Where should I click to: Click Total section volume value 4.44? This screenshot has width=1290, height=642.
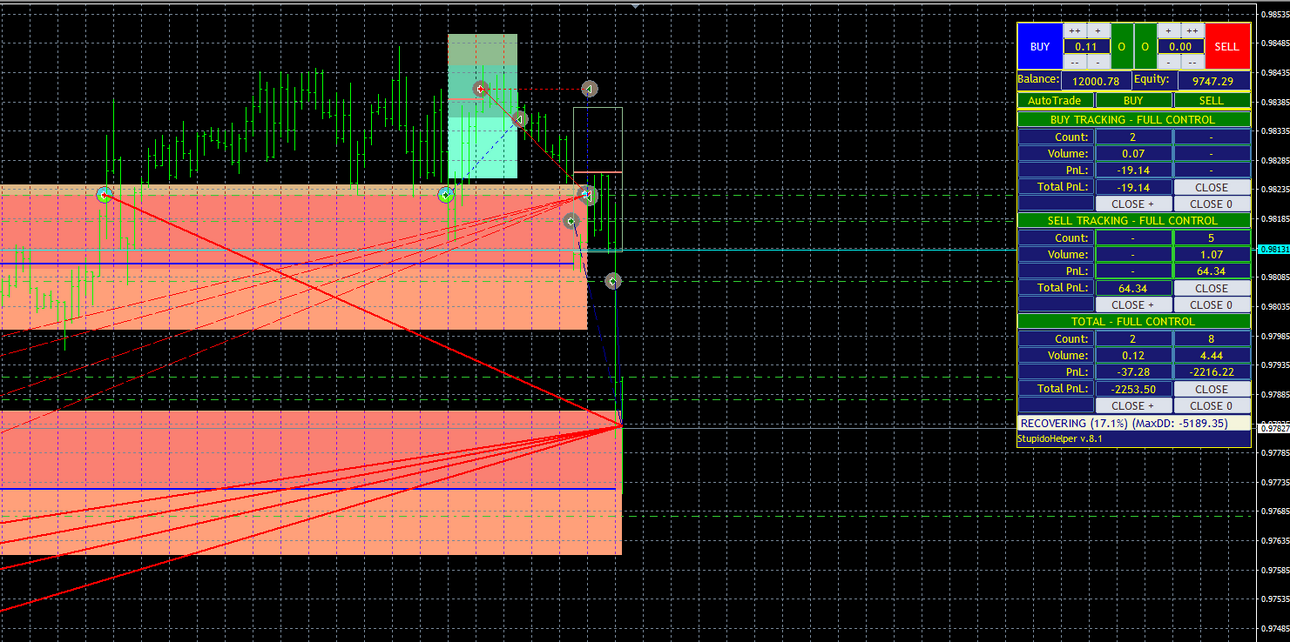(1212, 355)
